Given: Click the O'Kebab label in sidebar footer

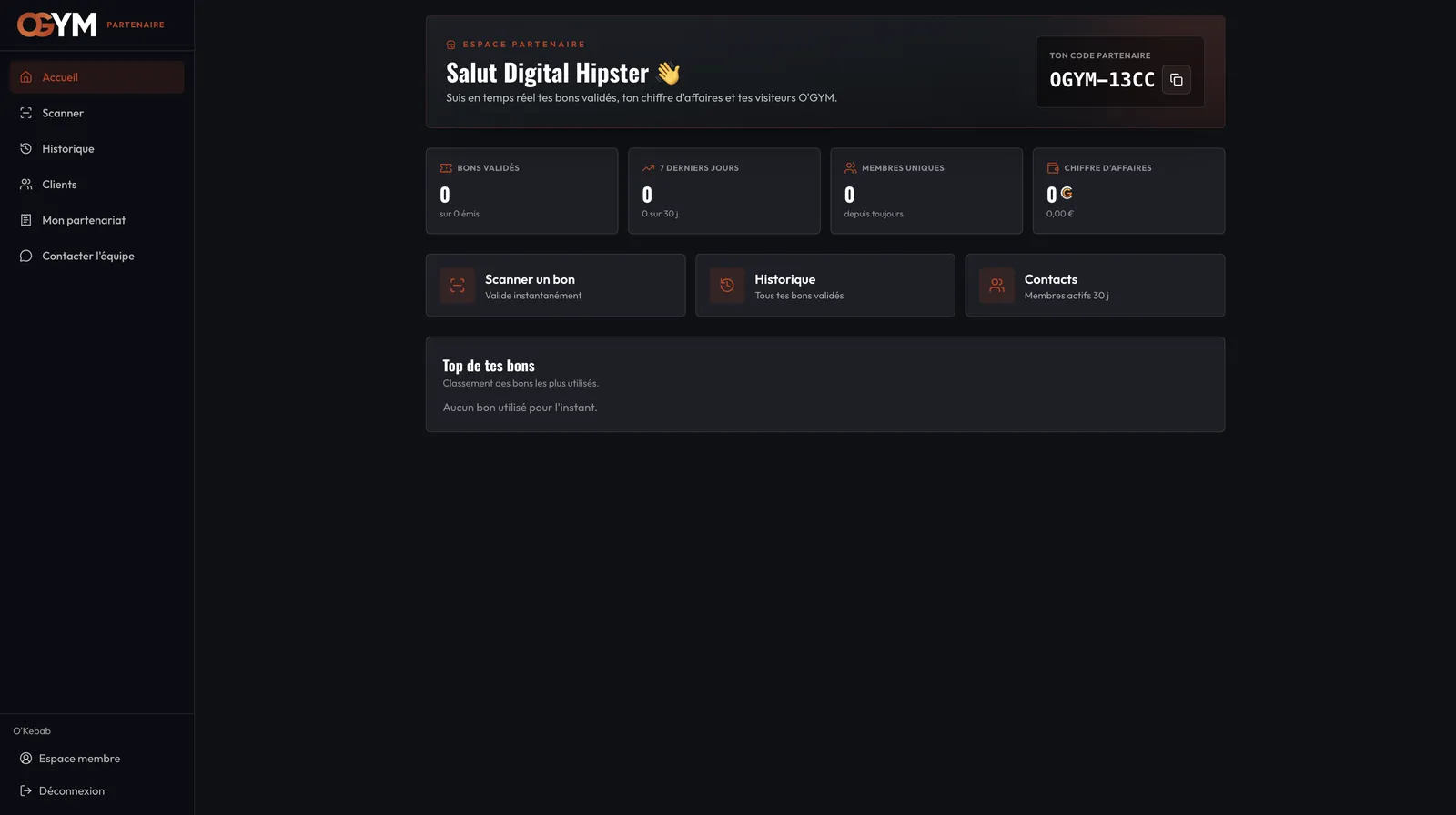Looking at the screenshot, I should tap(32, 731).
